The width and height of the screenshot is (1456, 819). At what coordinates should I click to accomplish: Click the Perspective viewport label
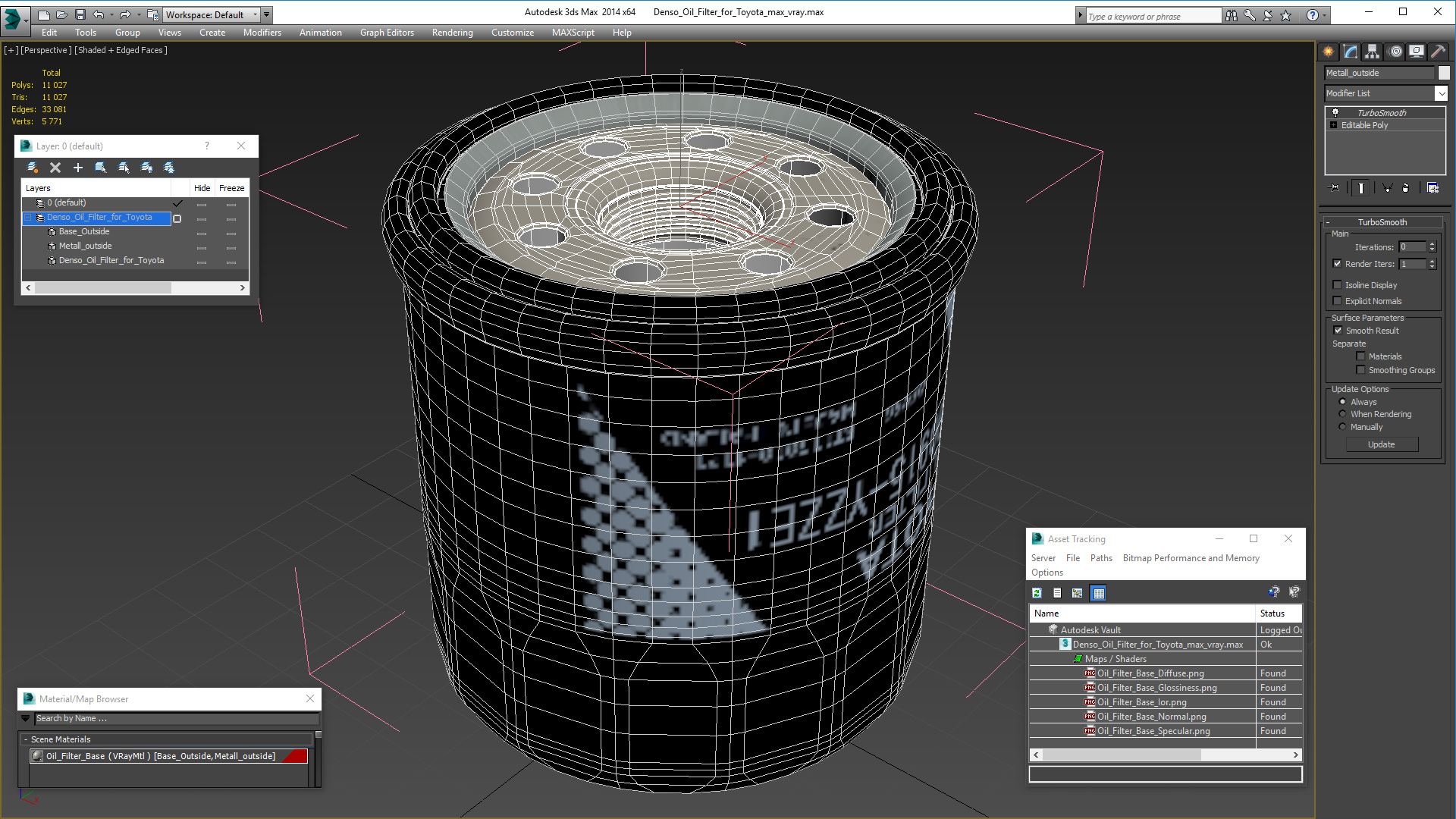coord(46,50)
